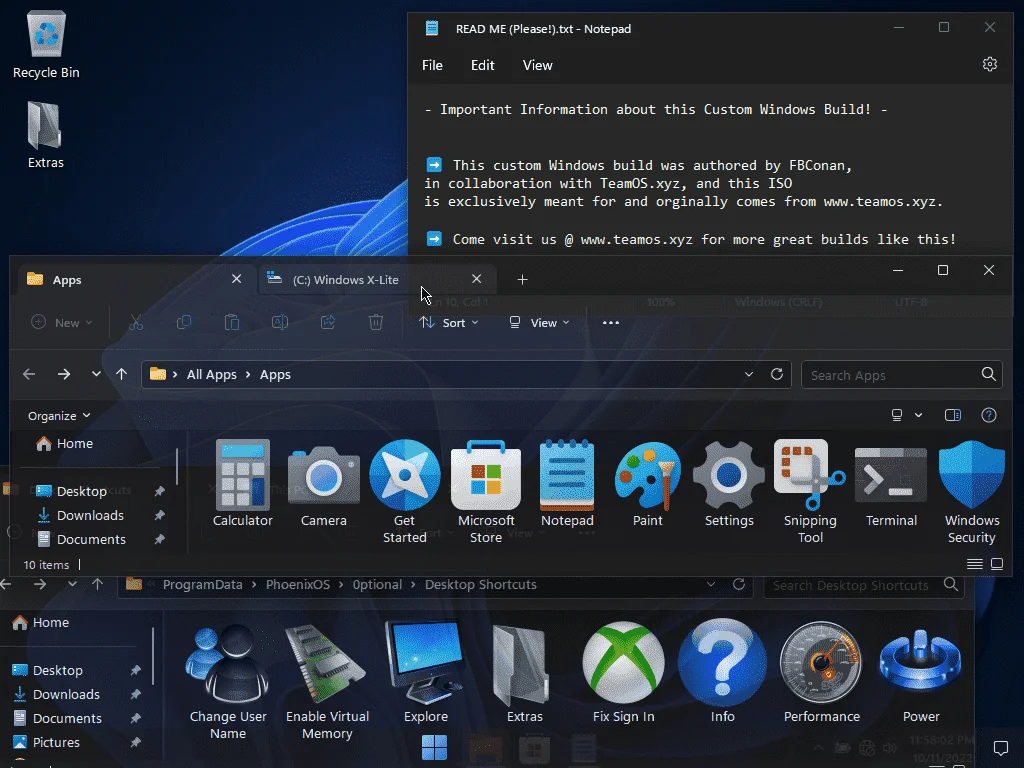Viewport: 1024px width, 768px height.
Task: Add a new File Explorer tab
Action: click(522, 280)
